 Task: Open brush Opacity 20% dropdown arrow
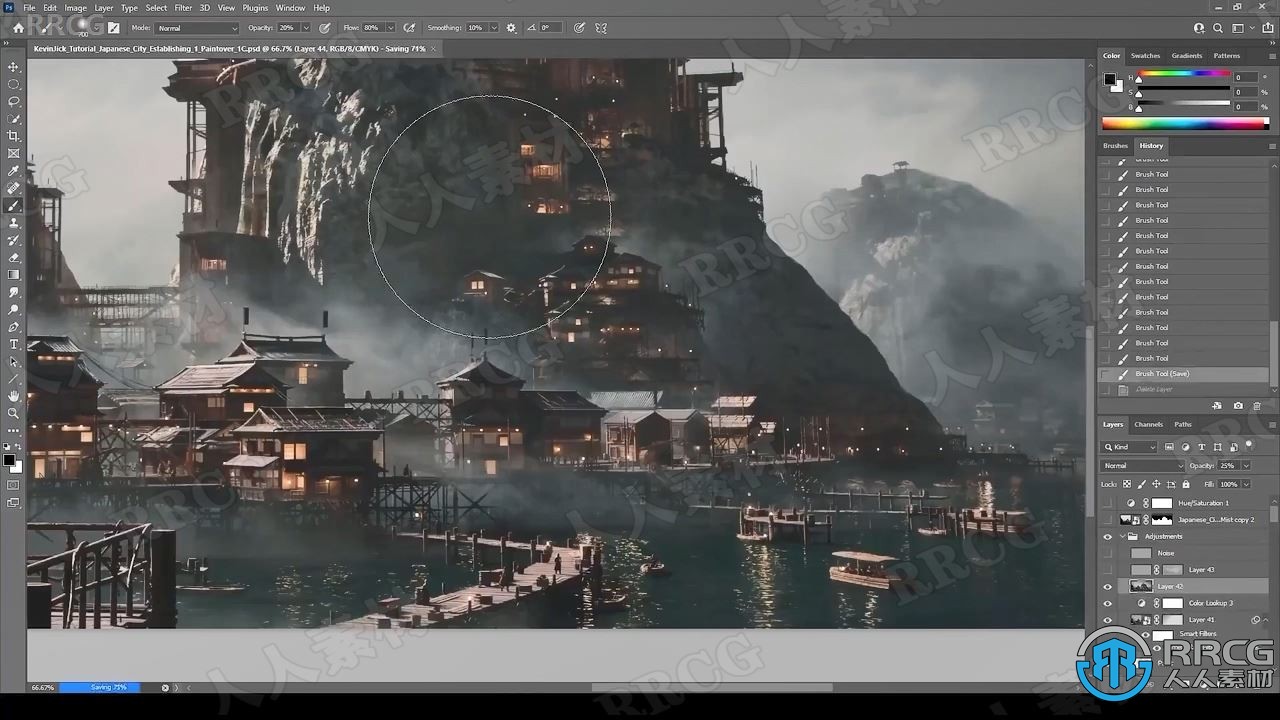click(306, 28)
